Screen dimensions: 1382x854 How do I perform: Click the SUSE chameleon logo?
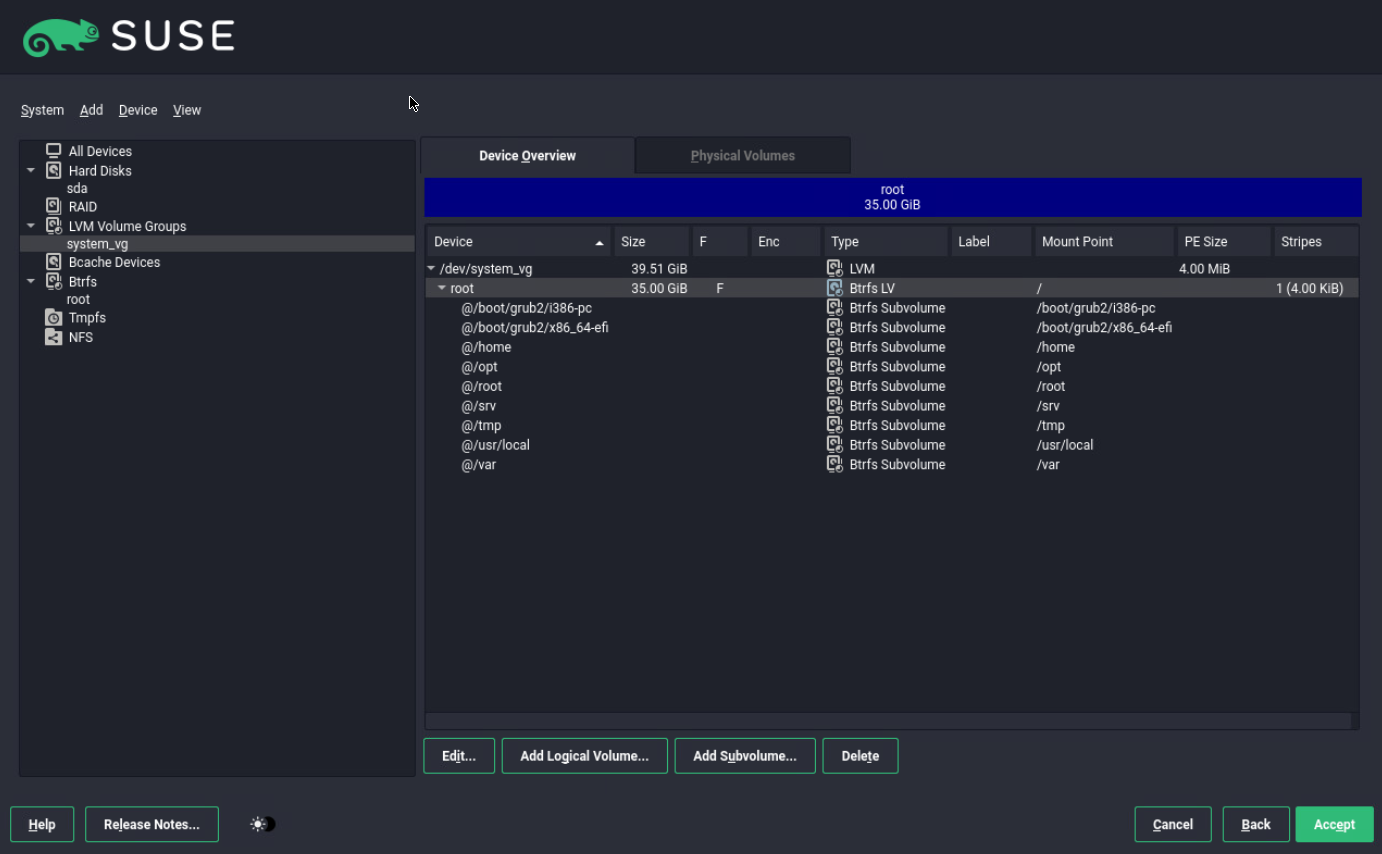[x=62, y=38]
